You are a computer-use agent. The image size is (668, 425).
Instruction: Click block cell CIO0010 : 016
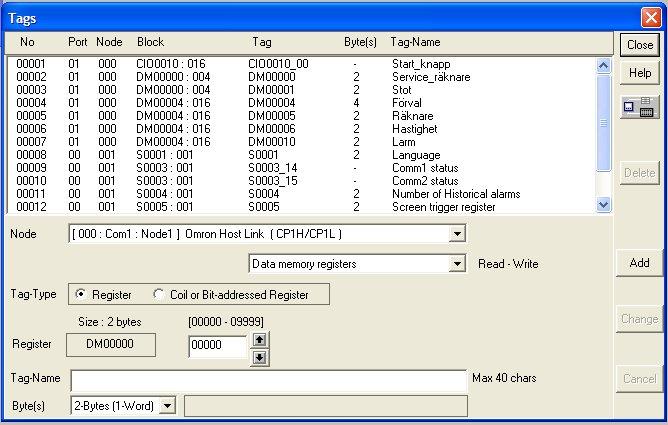[170, 64]
